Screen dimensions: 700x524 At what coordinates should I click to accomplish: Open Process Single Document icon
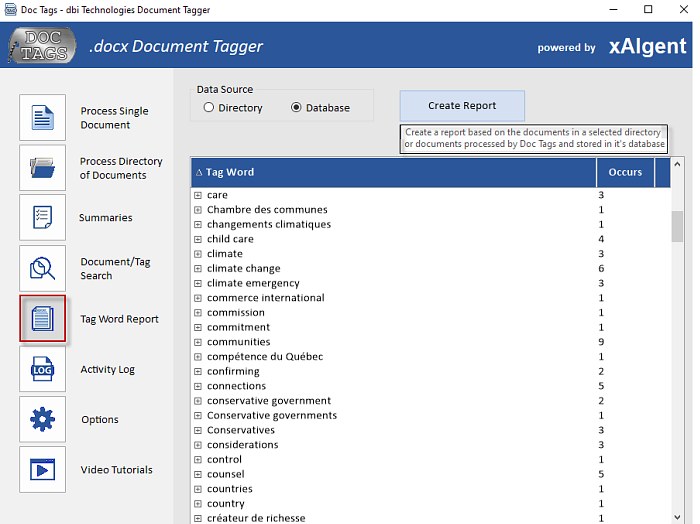click(42, 117)
